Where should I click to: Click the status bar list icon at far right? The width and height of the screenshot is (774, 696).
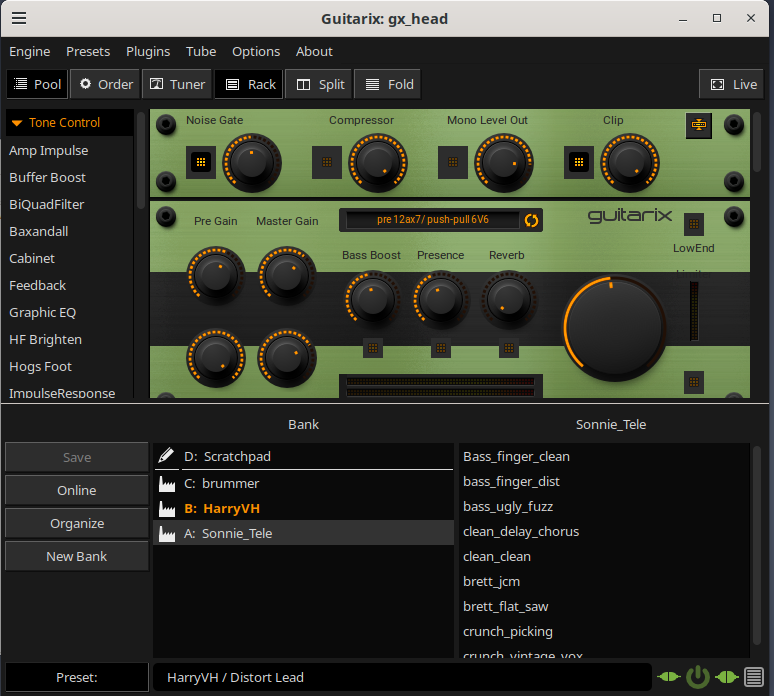[754, 677]
